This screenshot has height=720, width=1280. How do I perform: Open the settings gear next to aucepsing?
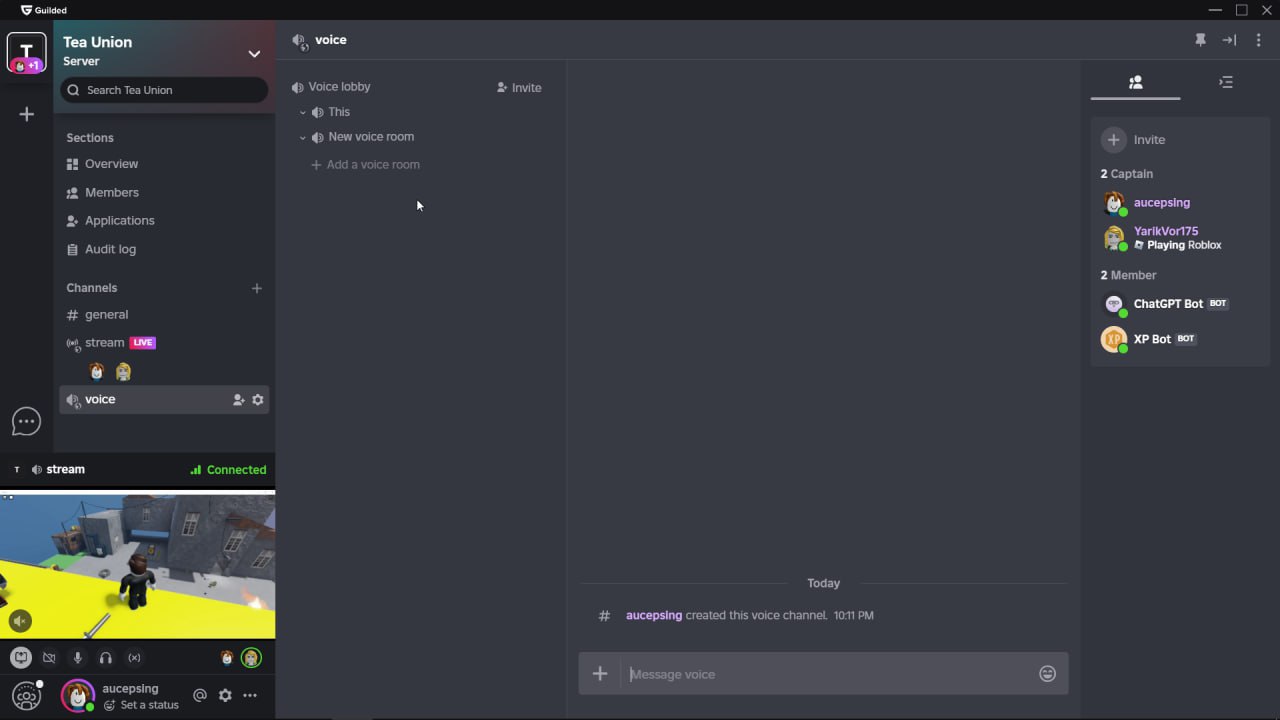pos(225,695)
